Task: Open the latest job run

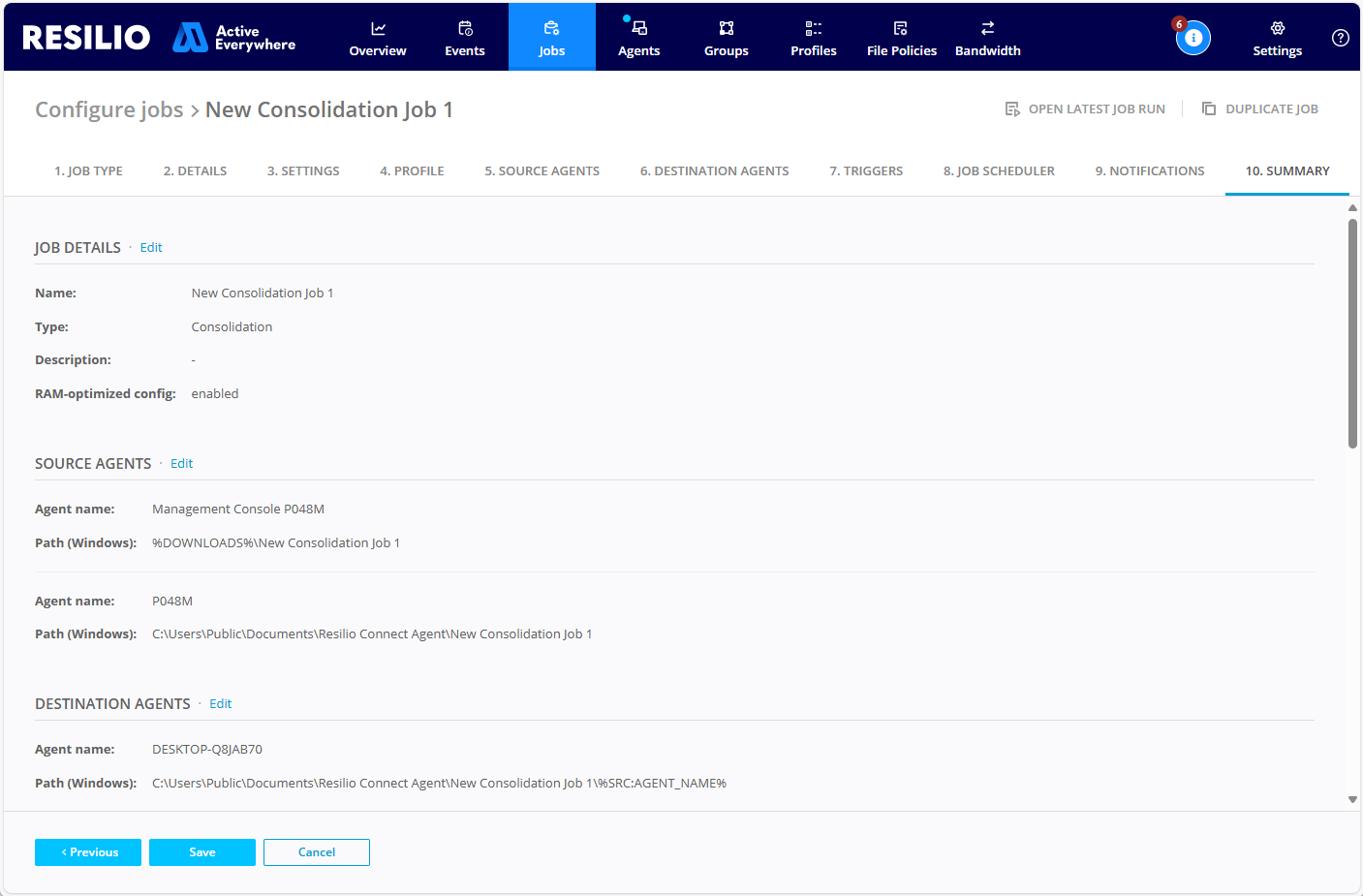Action: [1085, 108]
